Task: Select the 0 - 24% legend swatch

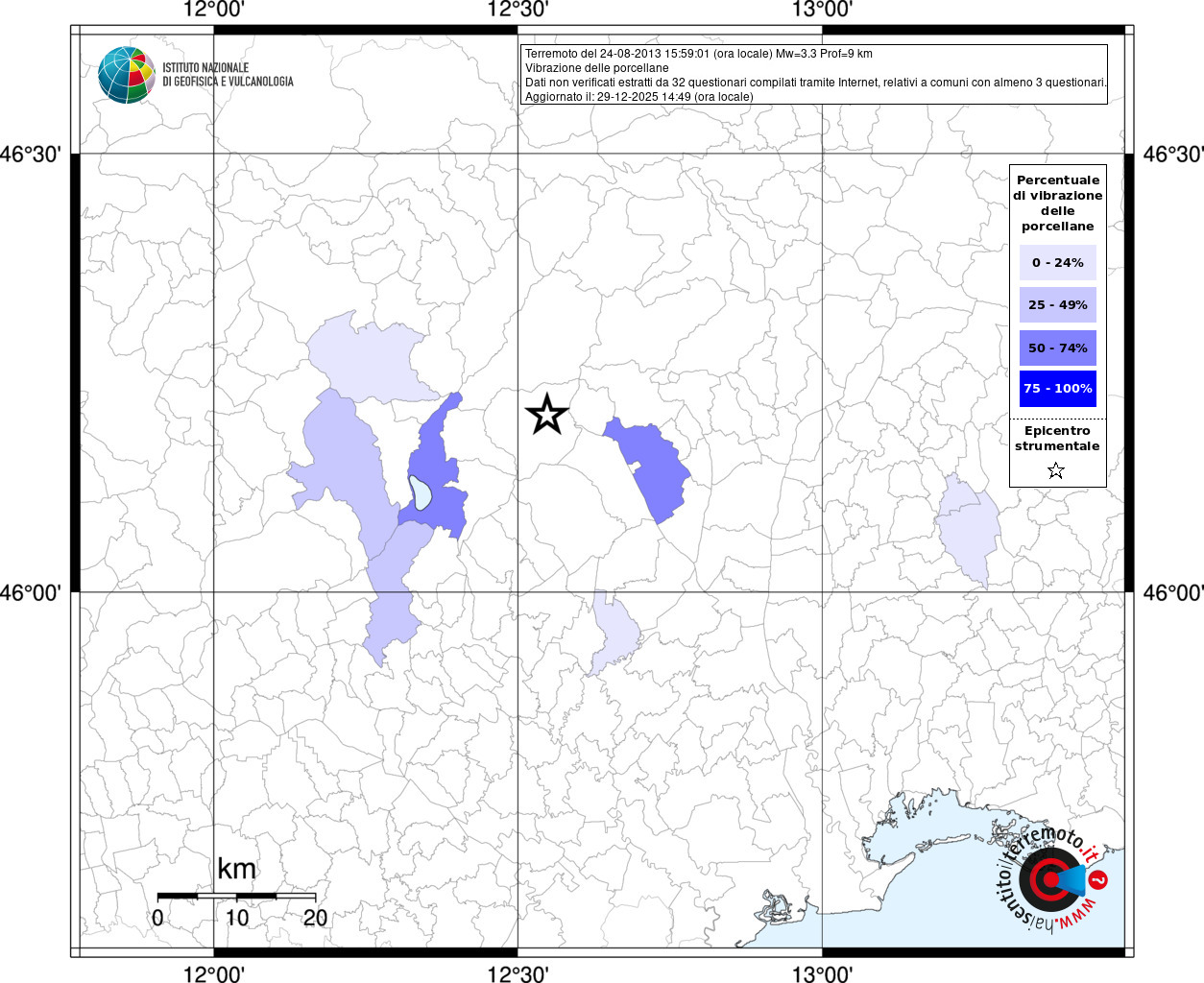Action: (x=1057, y=262)
